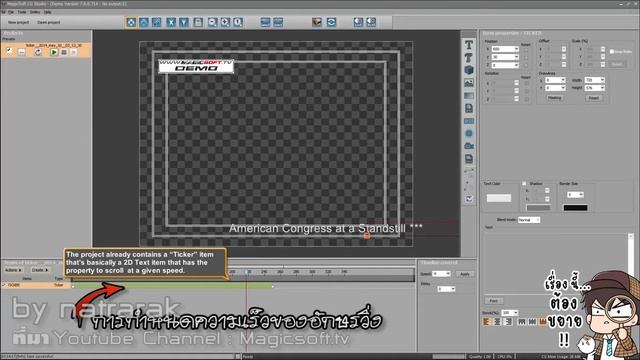Click the light Text Color swatch
The image size is (640, 360).
pyautogui.click(x=498, y=198)
